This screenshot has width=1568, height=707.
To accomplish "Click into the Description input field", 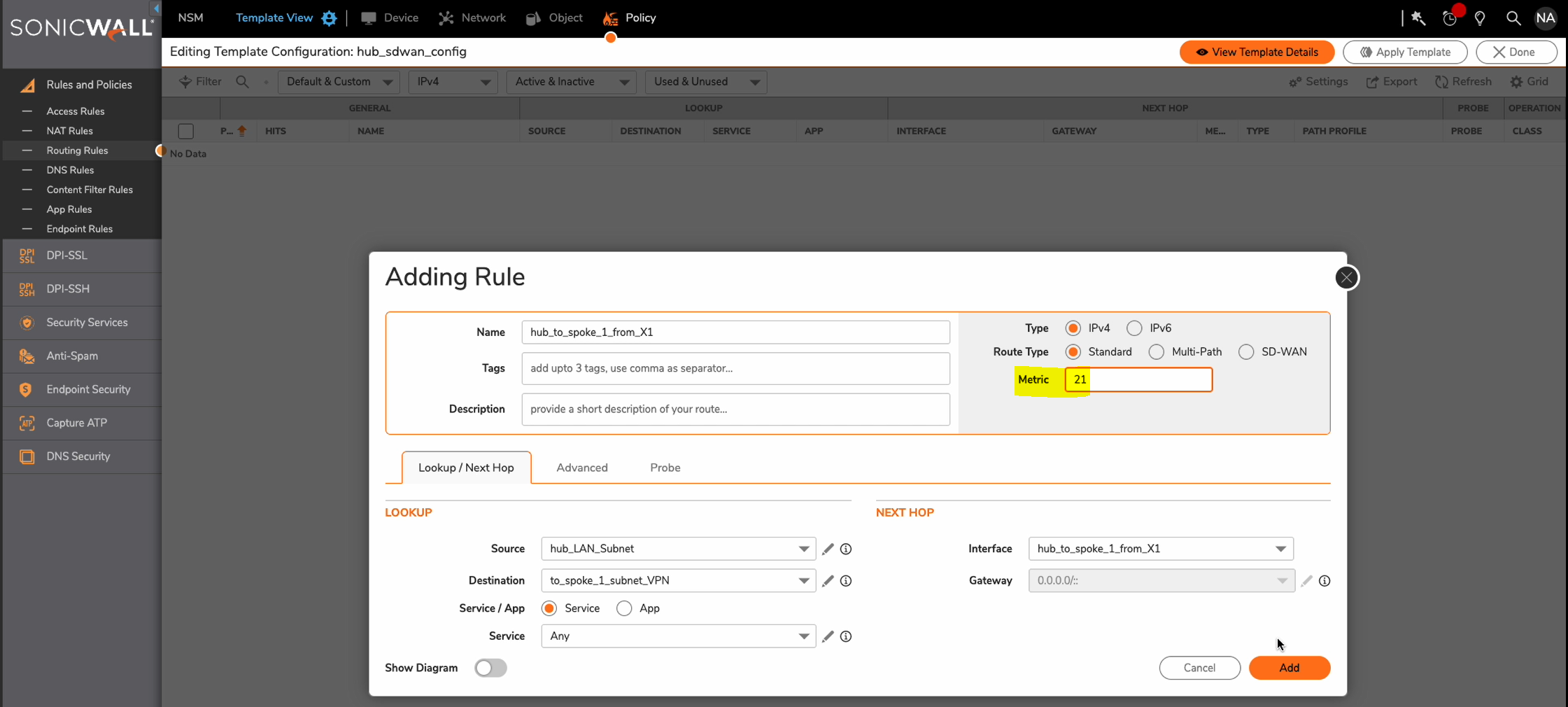I will tap(735, 409).
